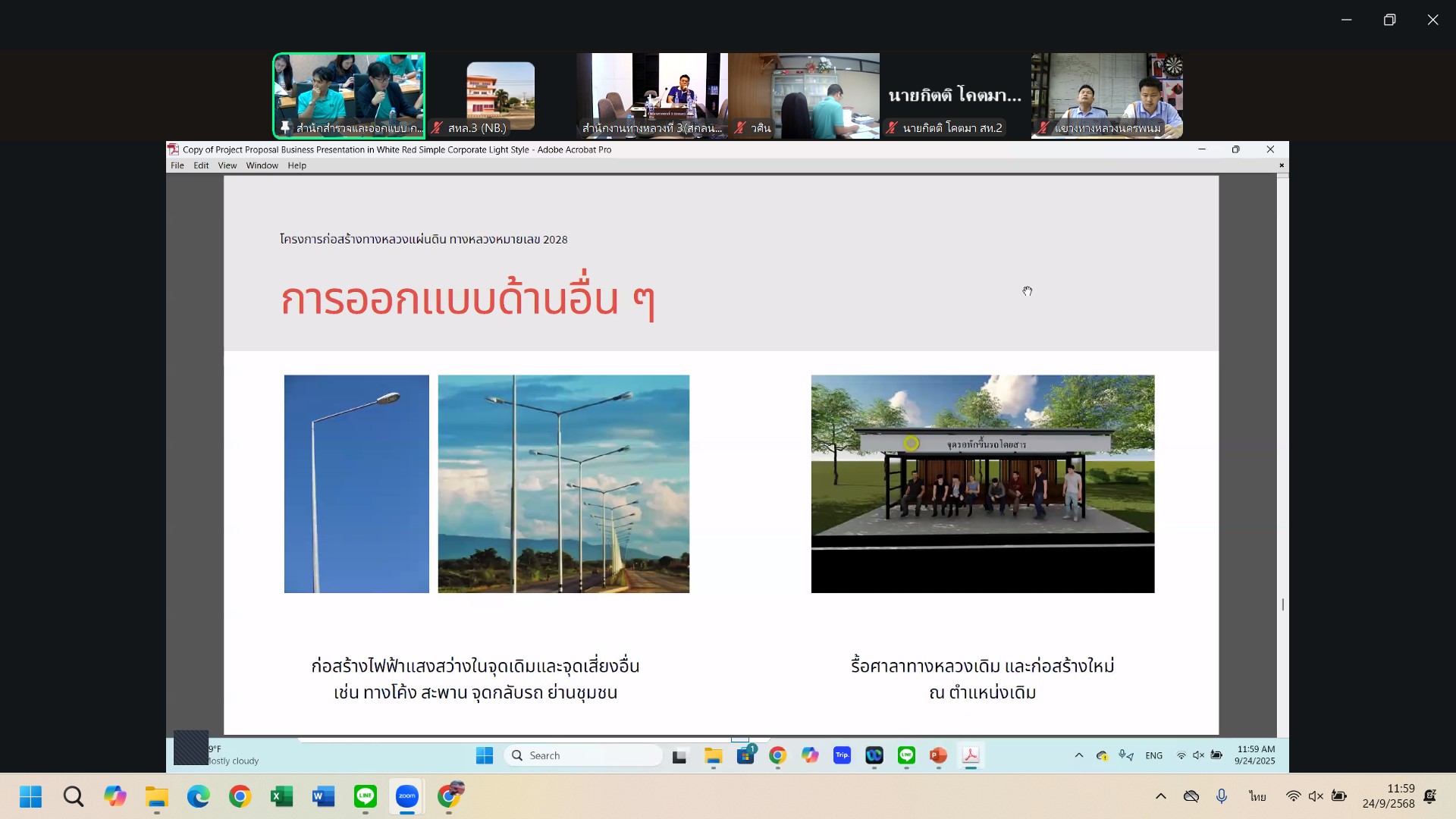This screenshot has height=819, width=1456.
Task: Expand the hidden system tray icons chevron
Action: 1160,796
